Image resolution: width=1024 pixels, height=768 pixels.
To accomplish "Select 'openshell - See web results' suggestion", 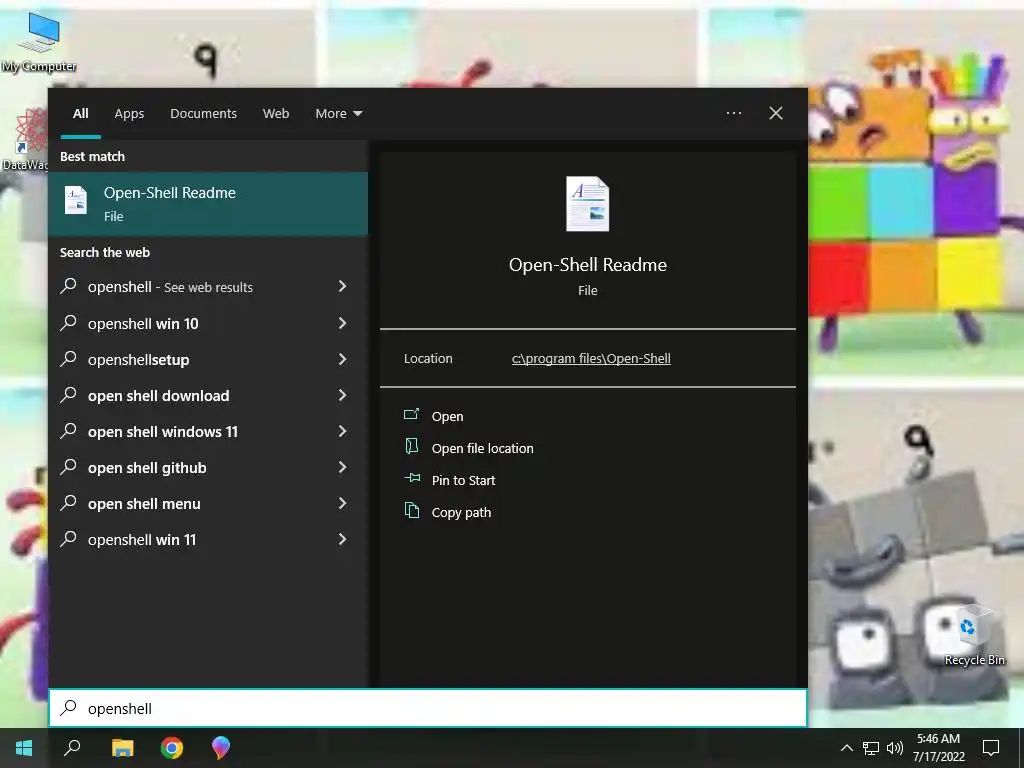I will coord(208,287).
